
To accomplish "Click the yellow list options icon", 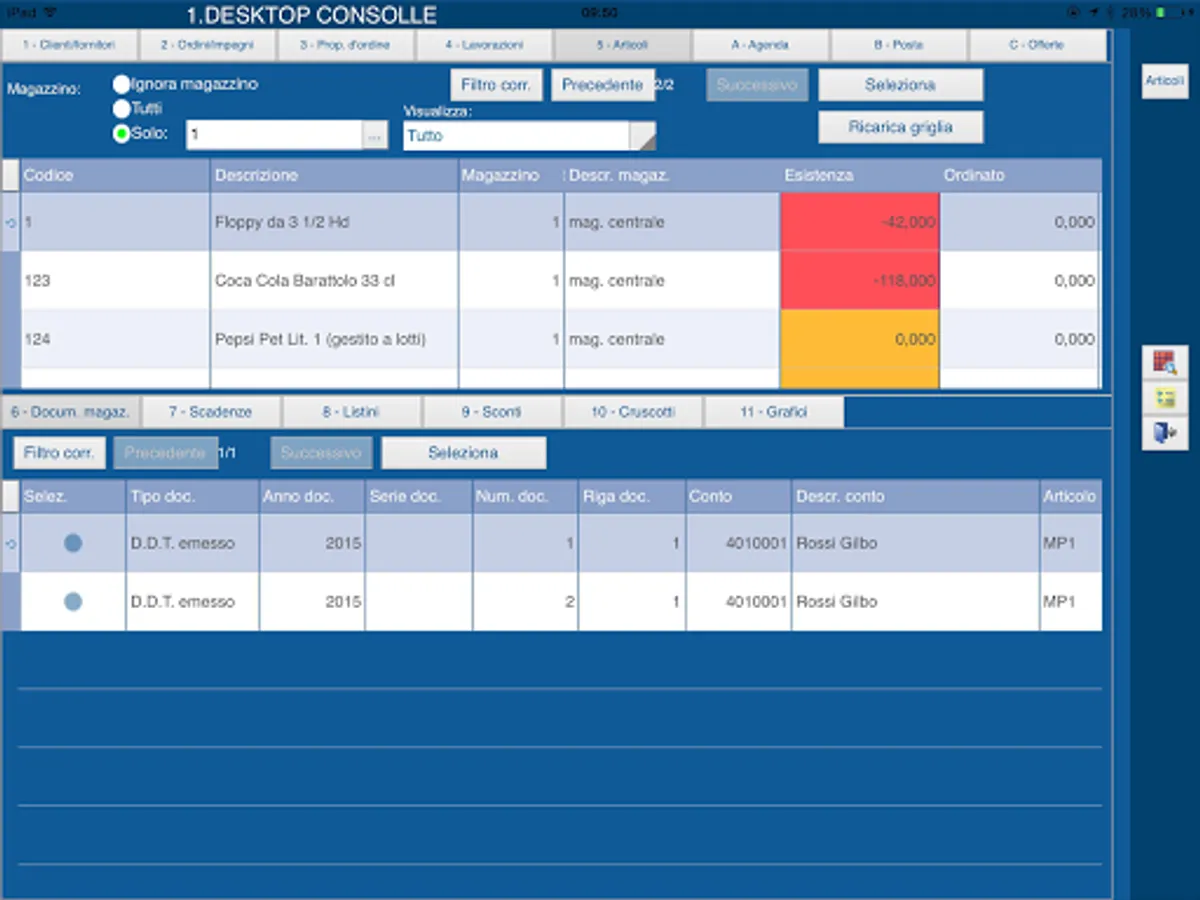I will (1165, 398).
